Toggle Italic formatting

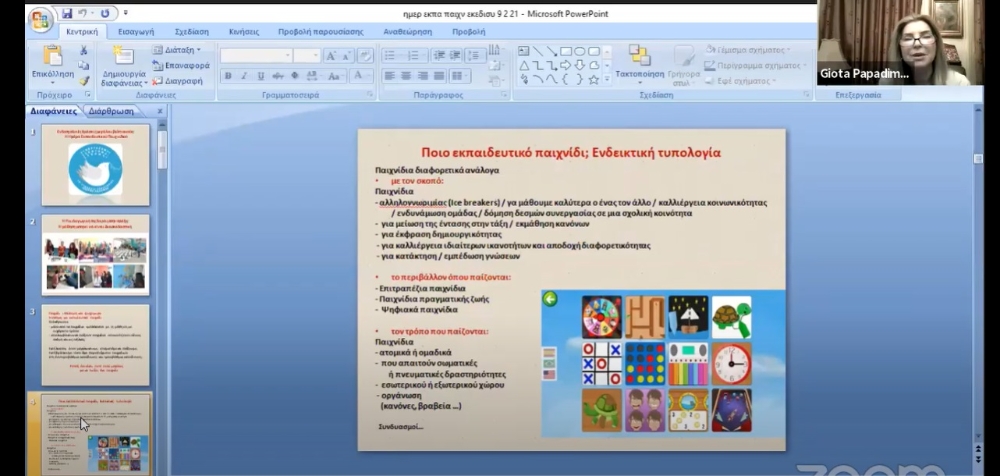244,76
